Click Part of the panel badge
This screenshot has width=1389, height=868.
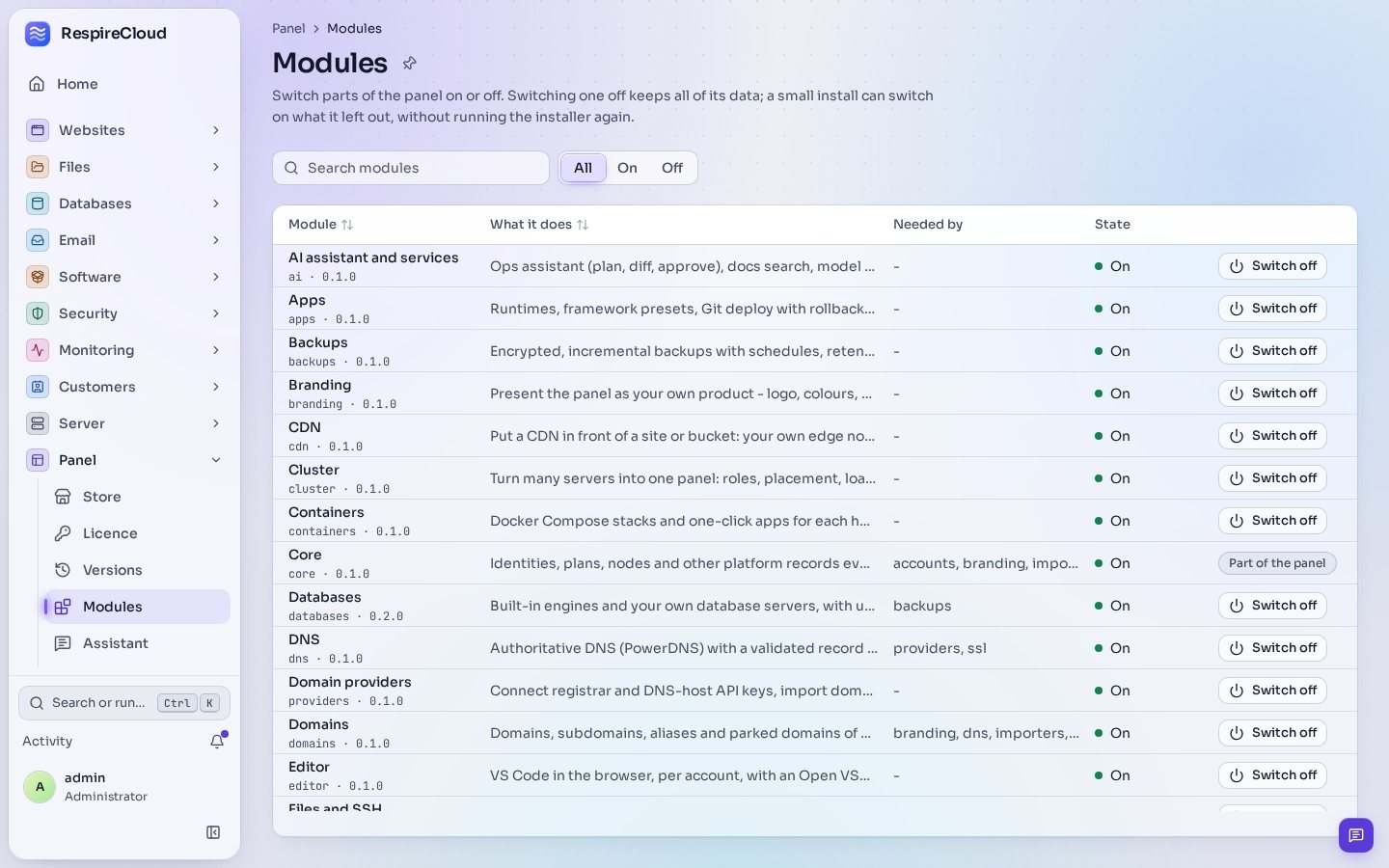[1277, 563]
